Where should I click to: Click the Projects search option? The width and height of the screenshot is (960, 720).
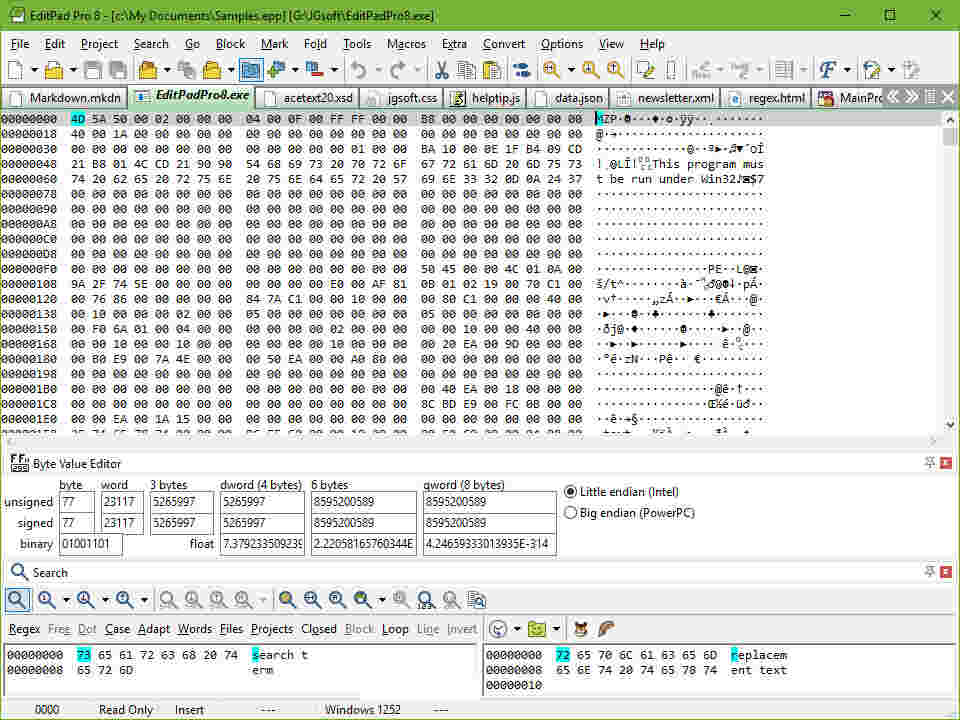click(x=271, y=629)
